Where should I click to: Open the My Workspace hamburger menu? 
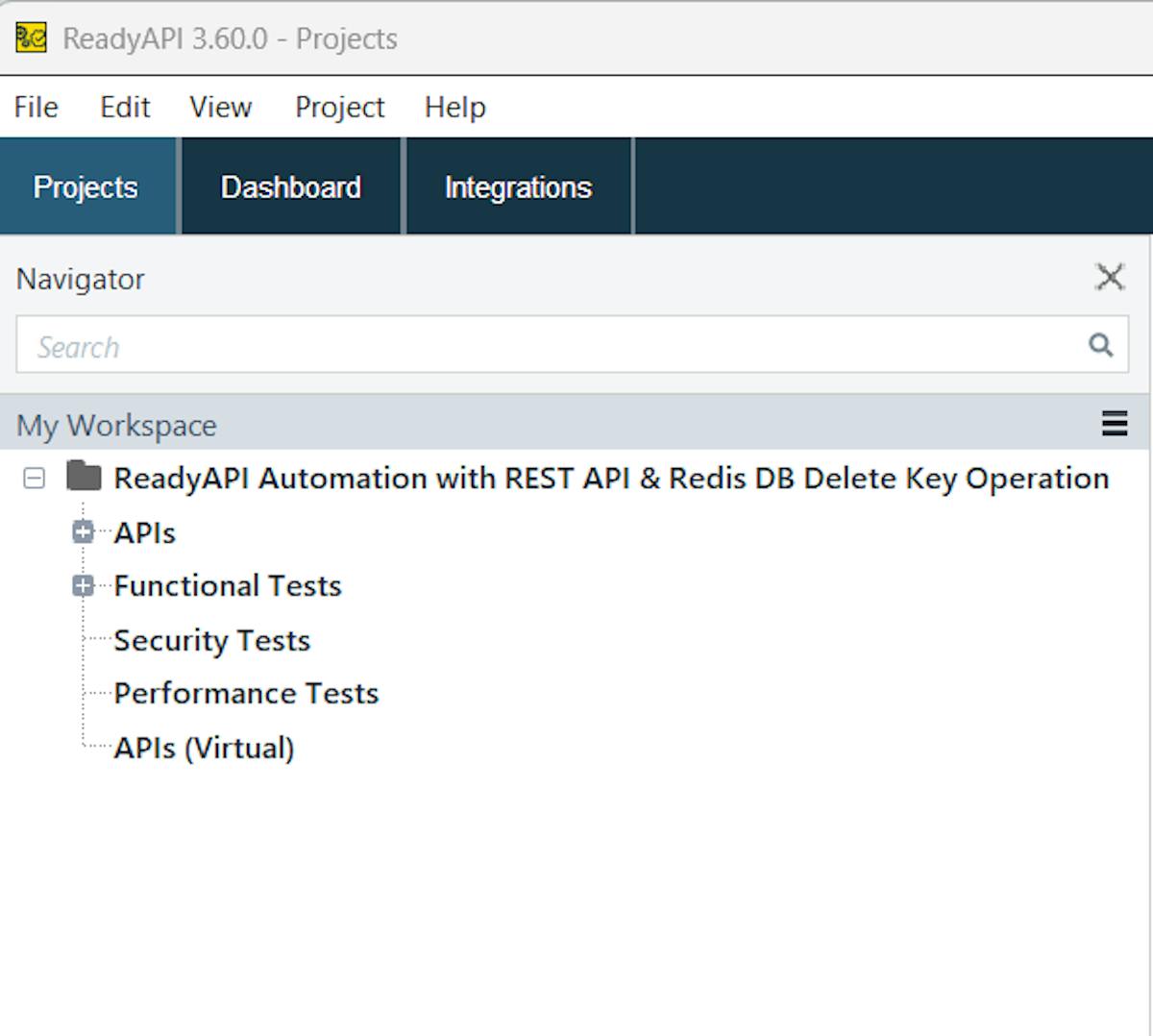coord(1114,424)
